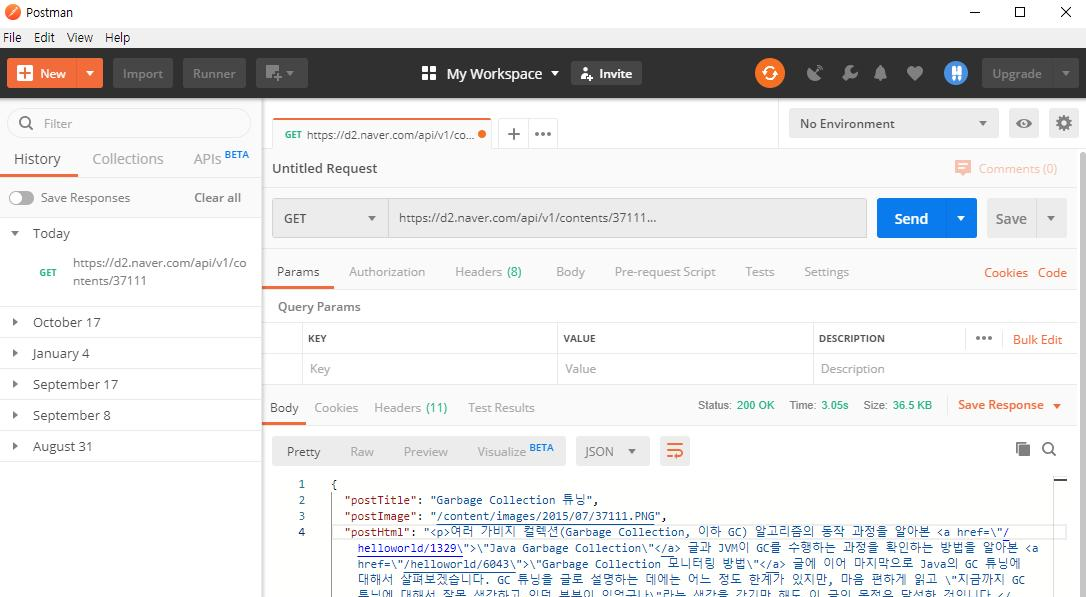Expand the October 17 history group
1086x597 pixels.
click(x=15, y=322)
